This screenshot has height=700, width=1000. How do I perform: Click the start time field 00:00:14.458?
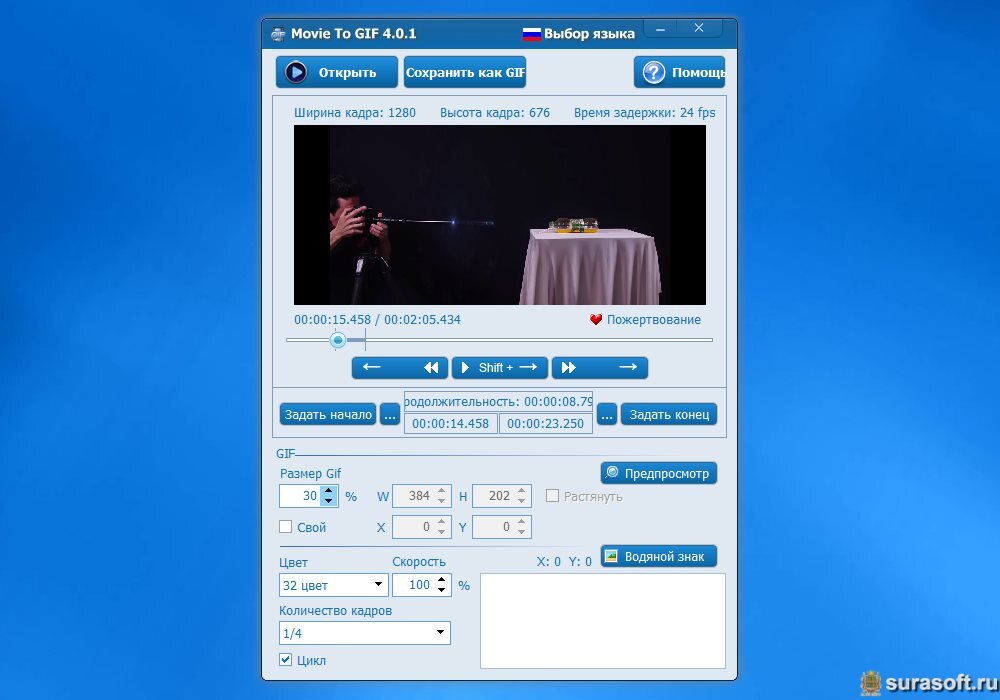coord(450,423)
